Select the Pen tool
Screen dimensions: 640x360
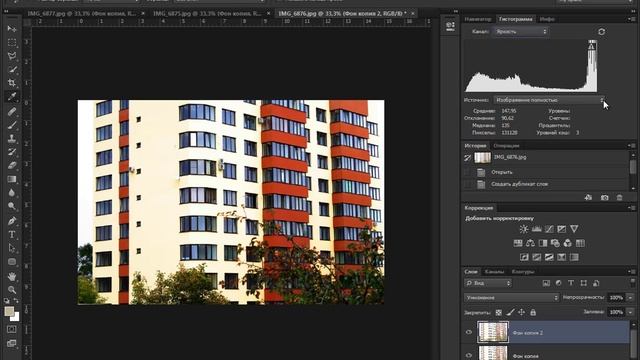tap(12, 221)
